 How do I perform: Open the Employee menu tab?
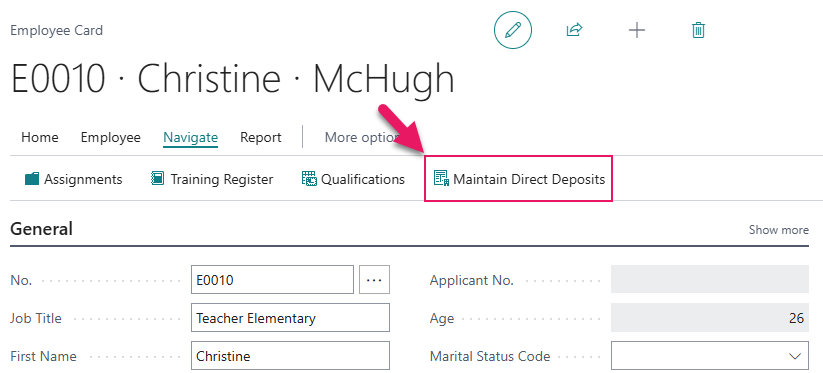pyautogui.click(x=111, y=137)
